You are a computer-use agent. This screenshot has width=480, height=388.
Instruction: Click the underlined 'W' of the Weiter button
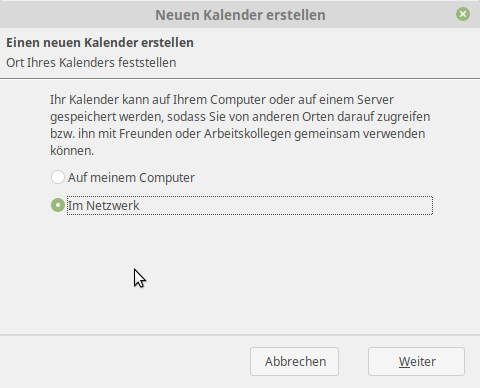click(405, 362)
